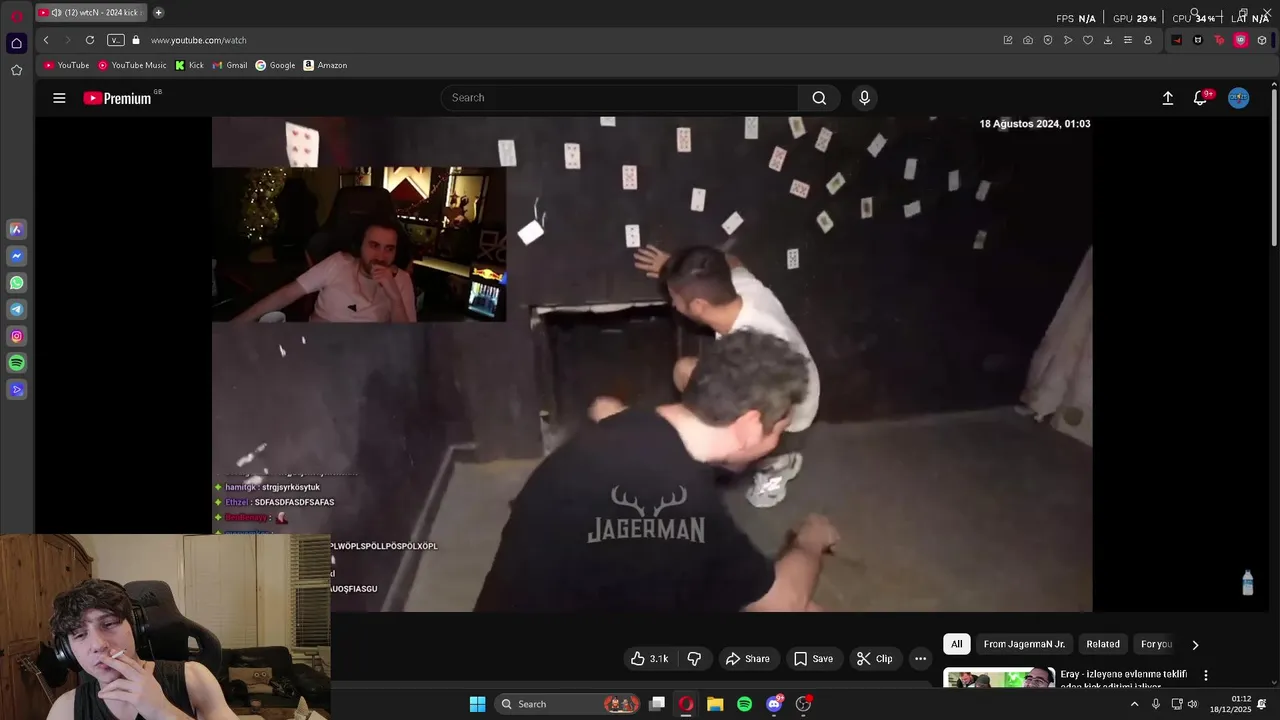
Task: Open the sidebar player icon below Spotify
Action: pyautogui.click(x=16, y=390)
